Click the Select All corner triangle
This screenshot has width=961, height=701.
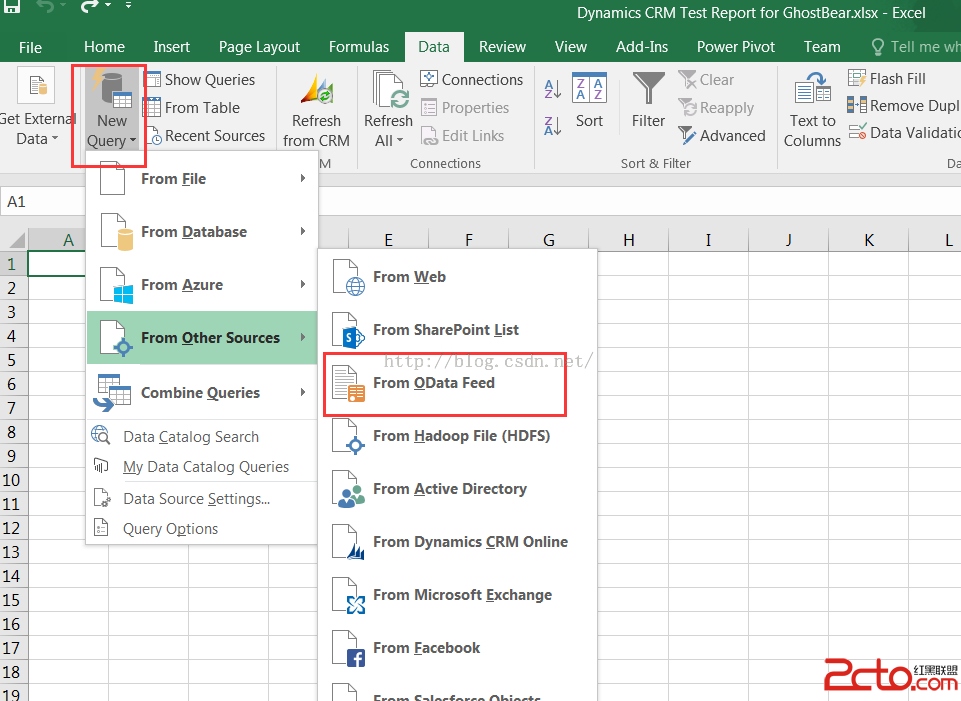(x=16, y=239)
